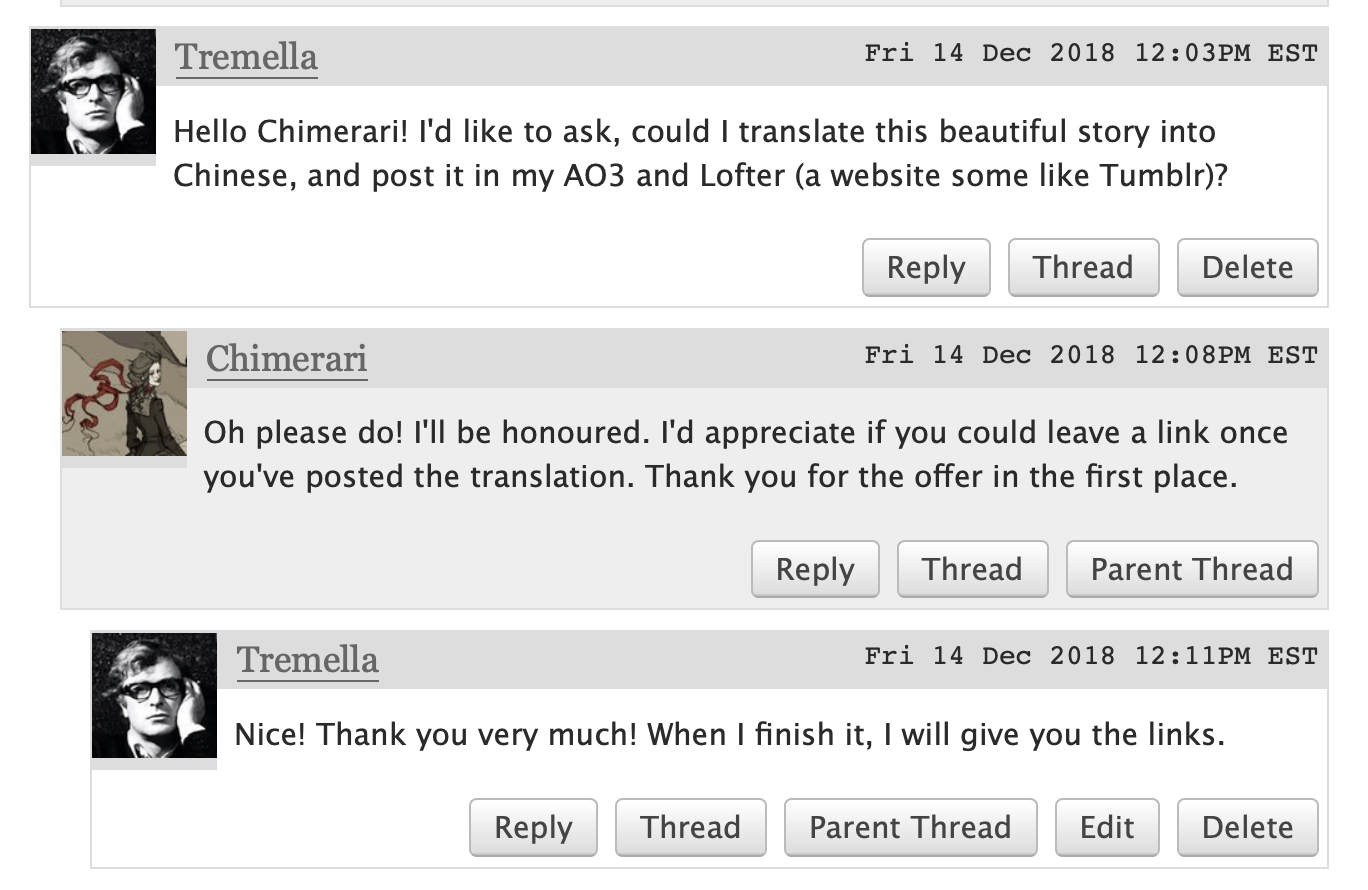Reply to Chimerari's comment
Screen dimensions: 1368x890
(x=815, y=569)
